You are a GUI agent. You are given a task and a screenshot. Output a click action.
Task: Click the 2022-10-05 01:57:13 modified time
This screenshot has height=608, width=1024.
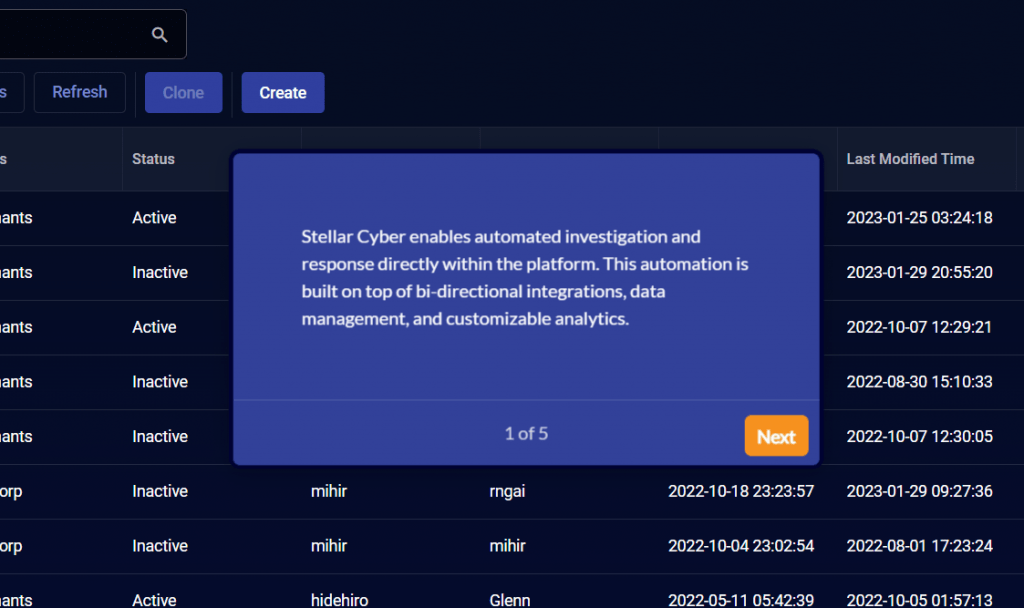tap(919, 600)
